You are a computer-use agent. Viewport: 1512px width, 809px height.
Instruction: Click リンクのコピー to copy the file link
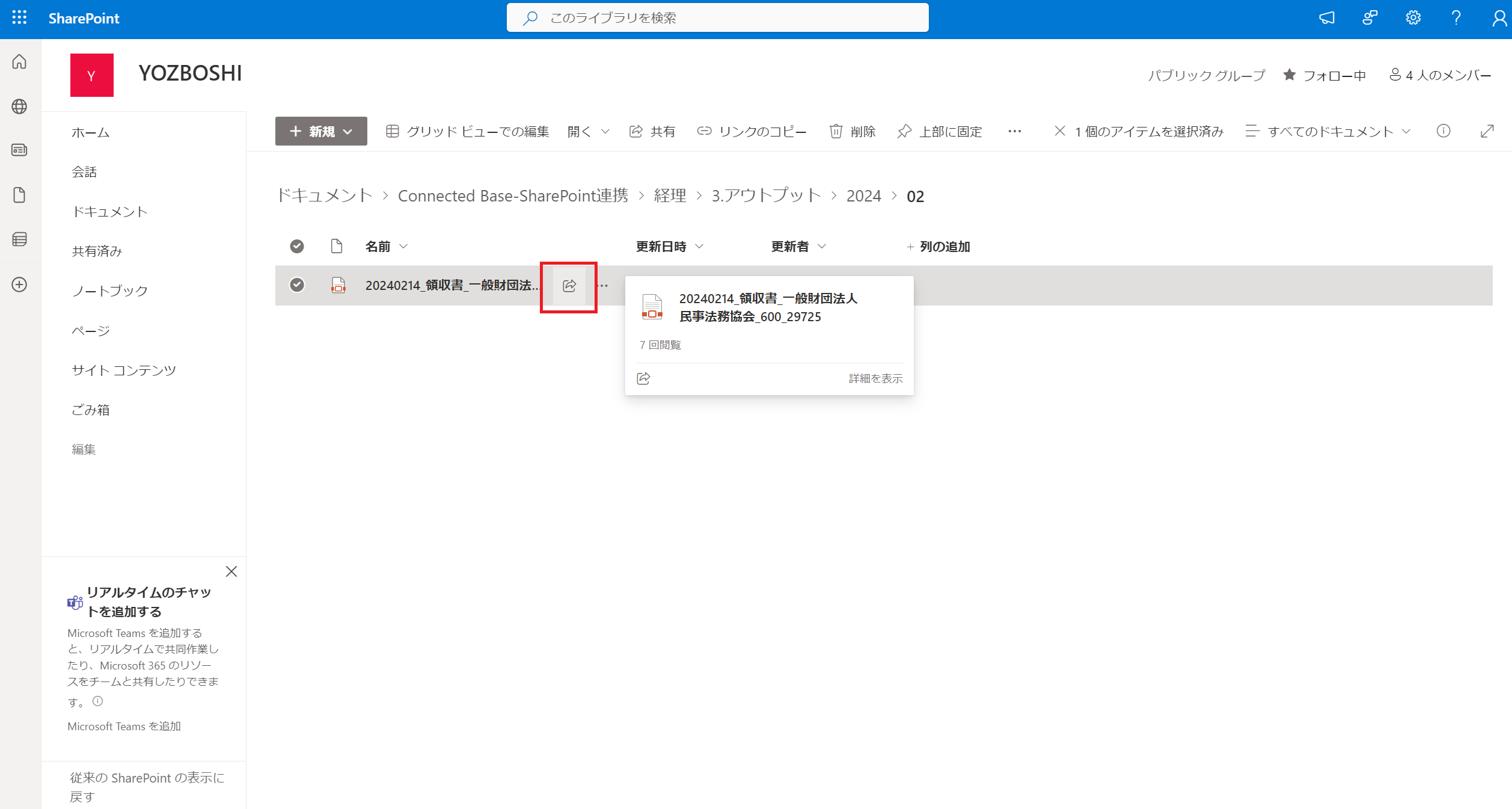click(x=751, y=131)
